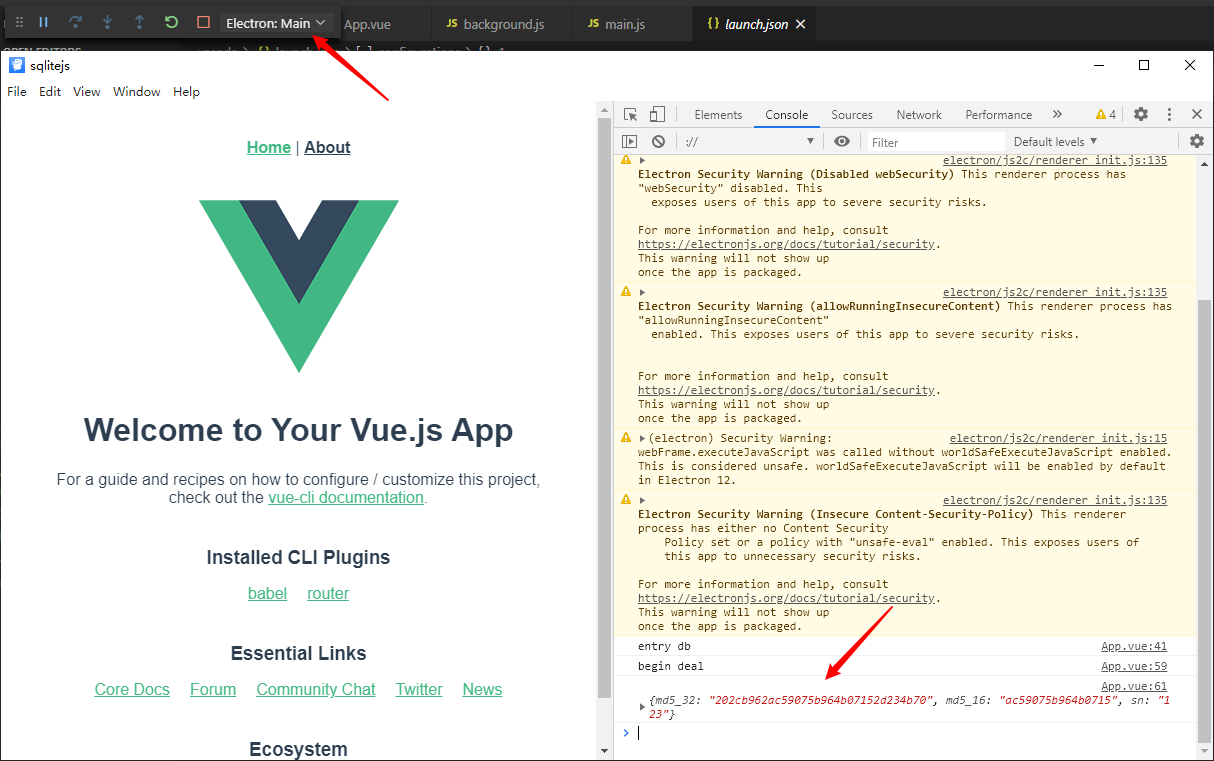1214x761 pixels.
Task: Open the Forum link
Action: (213, 690)
